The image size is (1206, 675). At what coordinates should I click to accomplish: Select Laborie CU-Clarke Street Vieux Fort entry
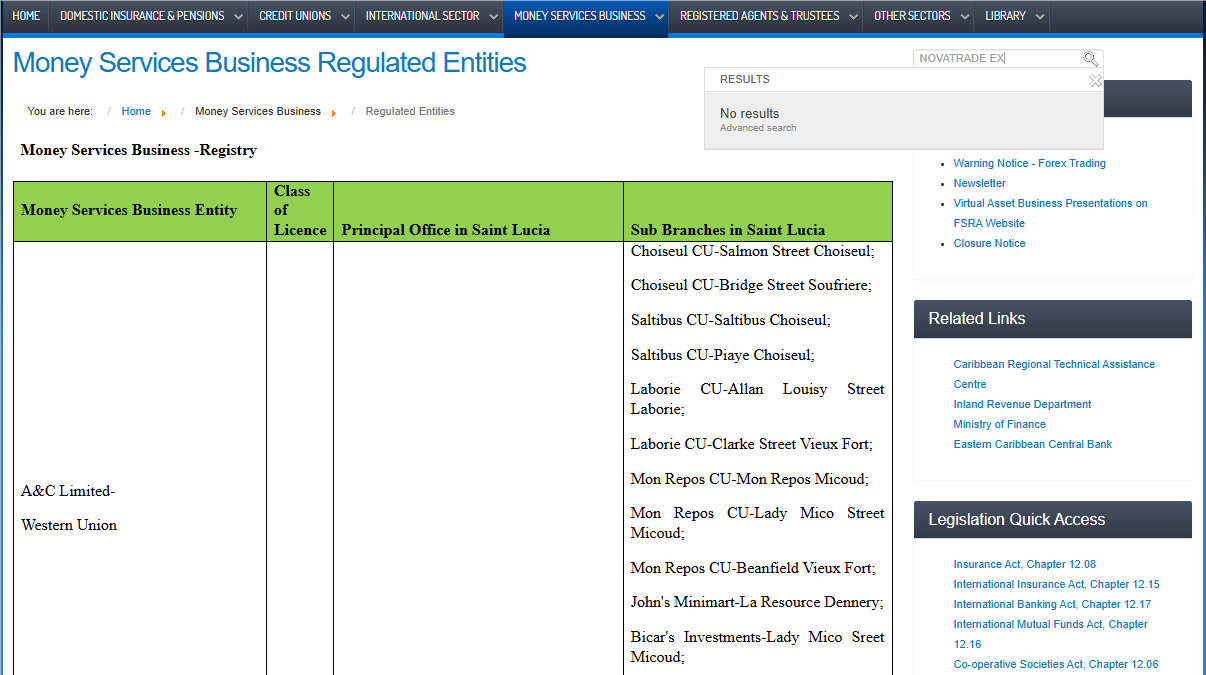tap(752, 444)
